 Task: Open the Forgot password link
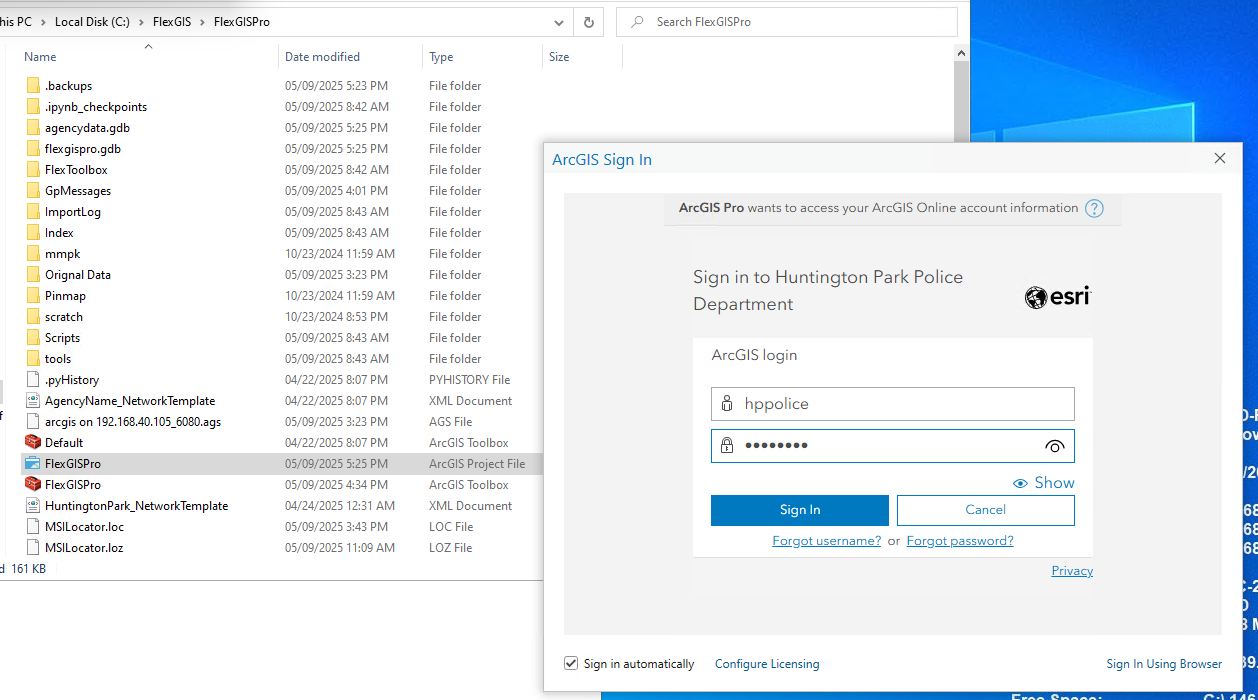tap(960, 541)
